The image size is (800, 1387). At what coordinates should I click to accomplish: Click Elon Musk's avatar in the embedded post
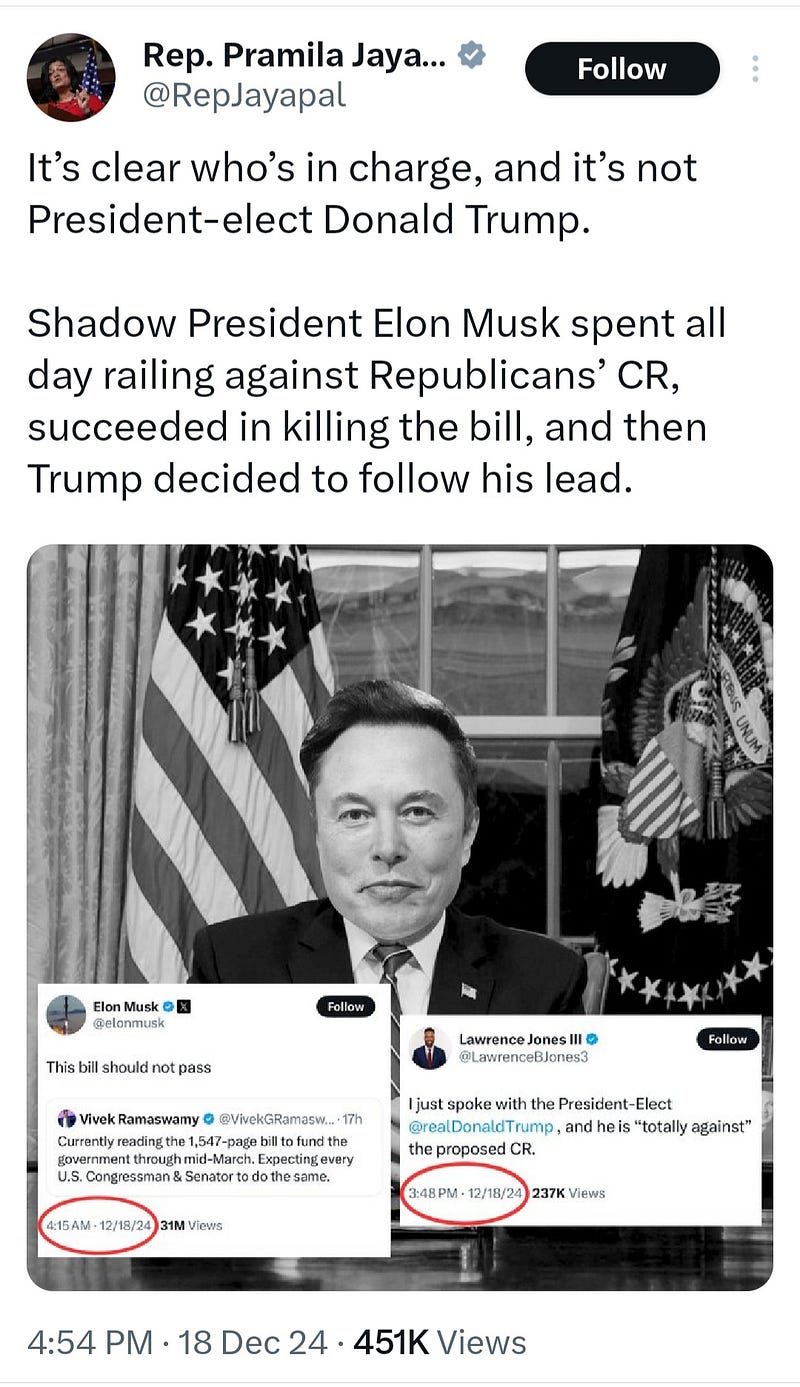click(x=66, y=1015)
